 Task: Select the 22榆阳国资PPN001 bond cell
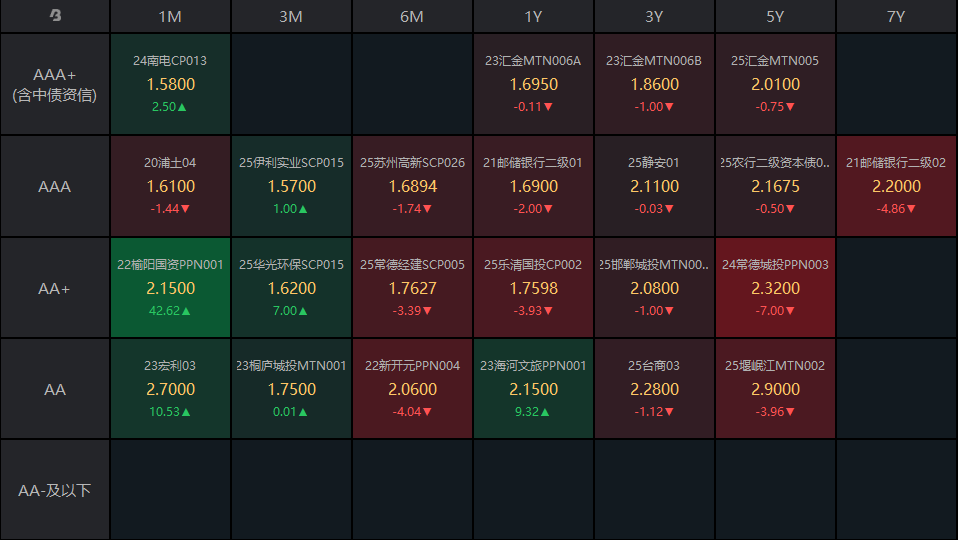point(170,288)
